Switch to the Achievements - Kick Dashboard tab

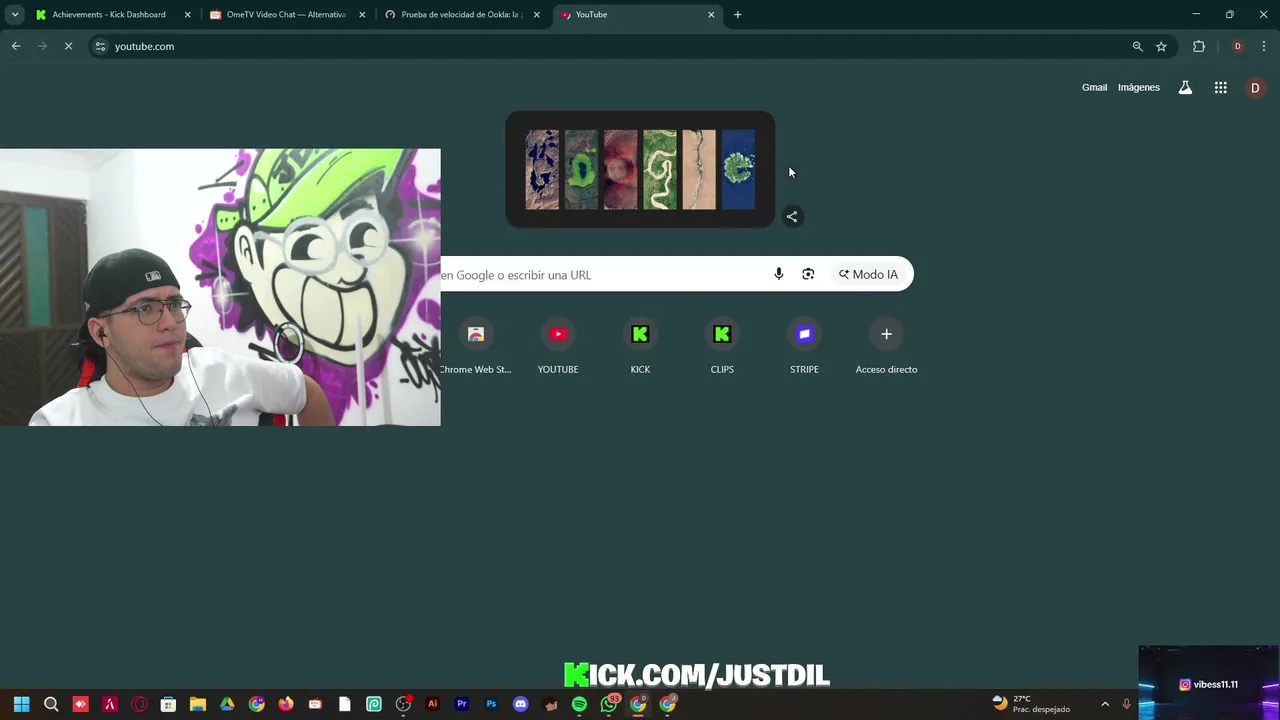pos(112,15)
